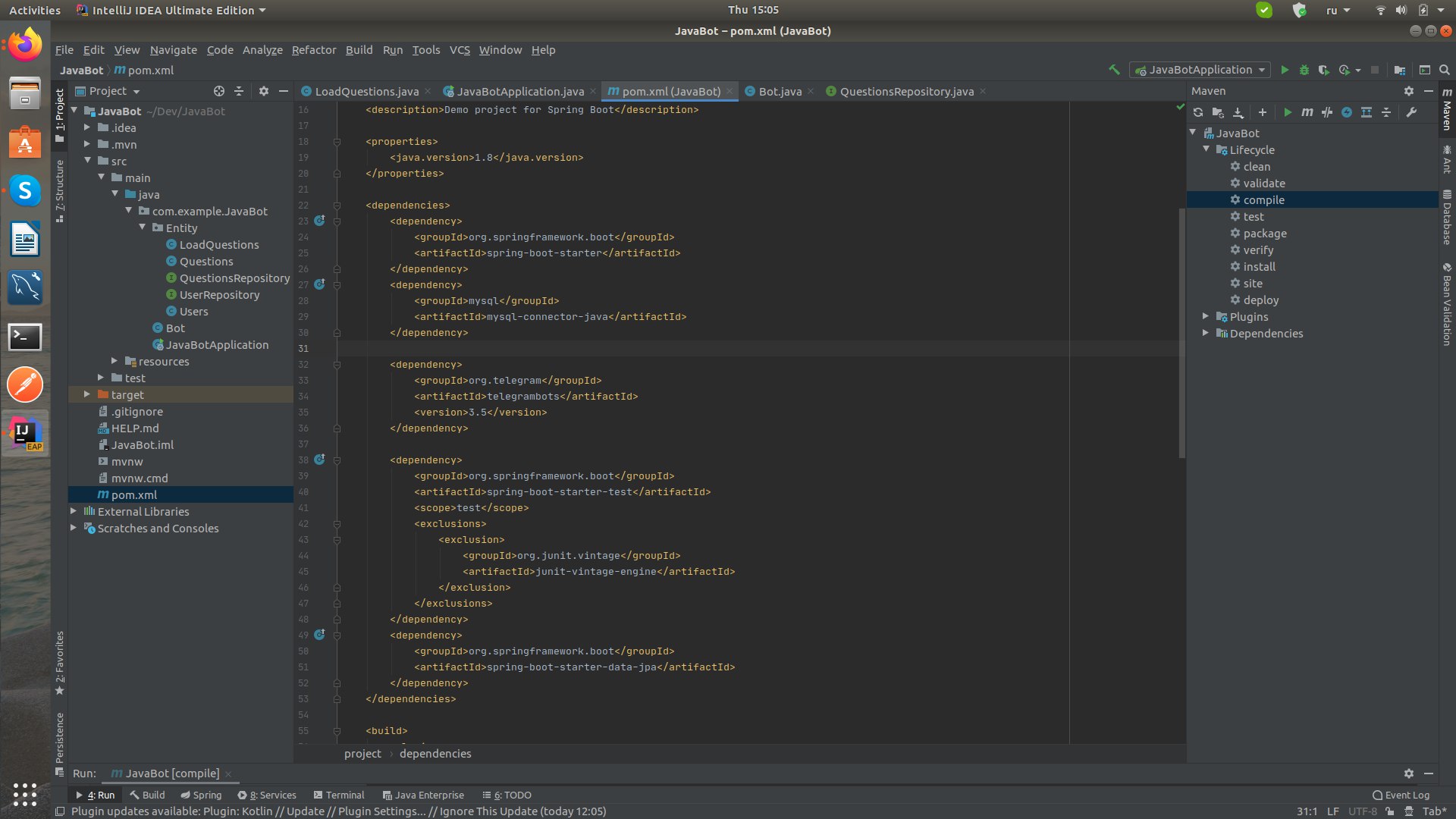Collapse the Entity package
This screenshot has height=819, width=1456.
[x=142, y=227]
